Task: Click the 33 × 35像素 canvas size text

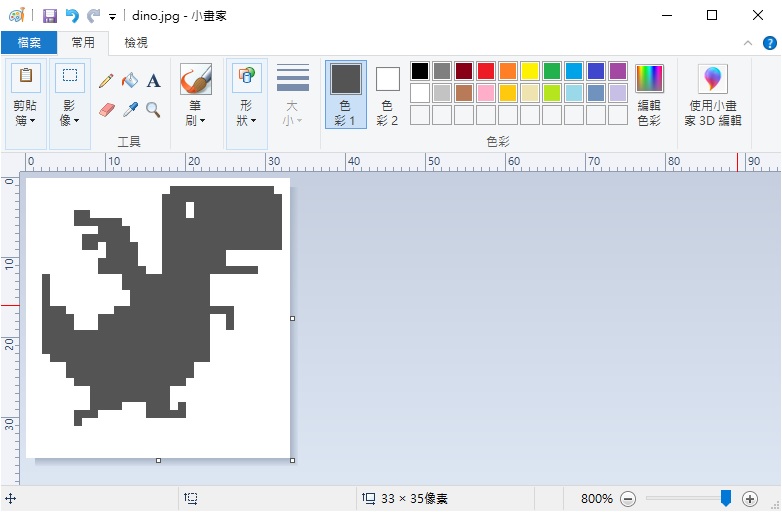Action: point(414,499)
